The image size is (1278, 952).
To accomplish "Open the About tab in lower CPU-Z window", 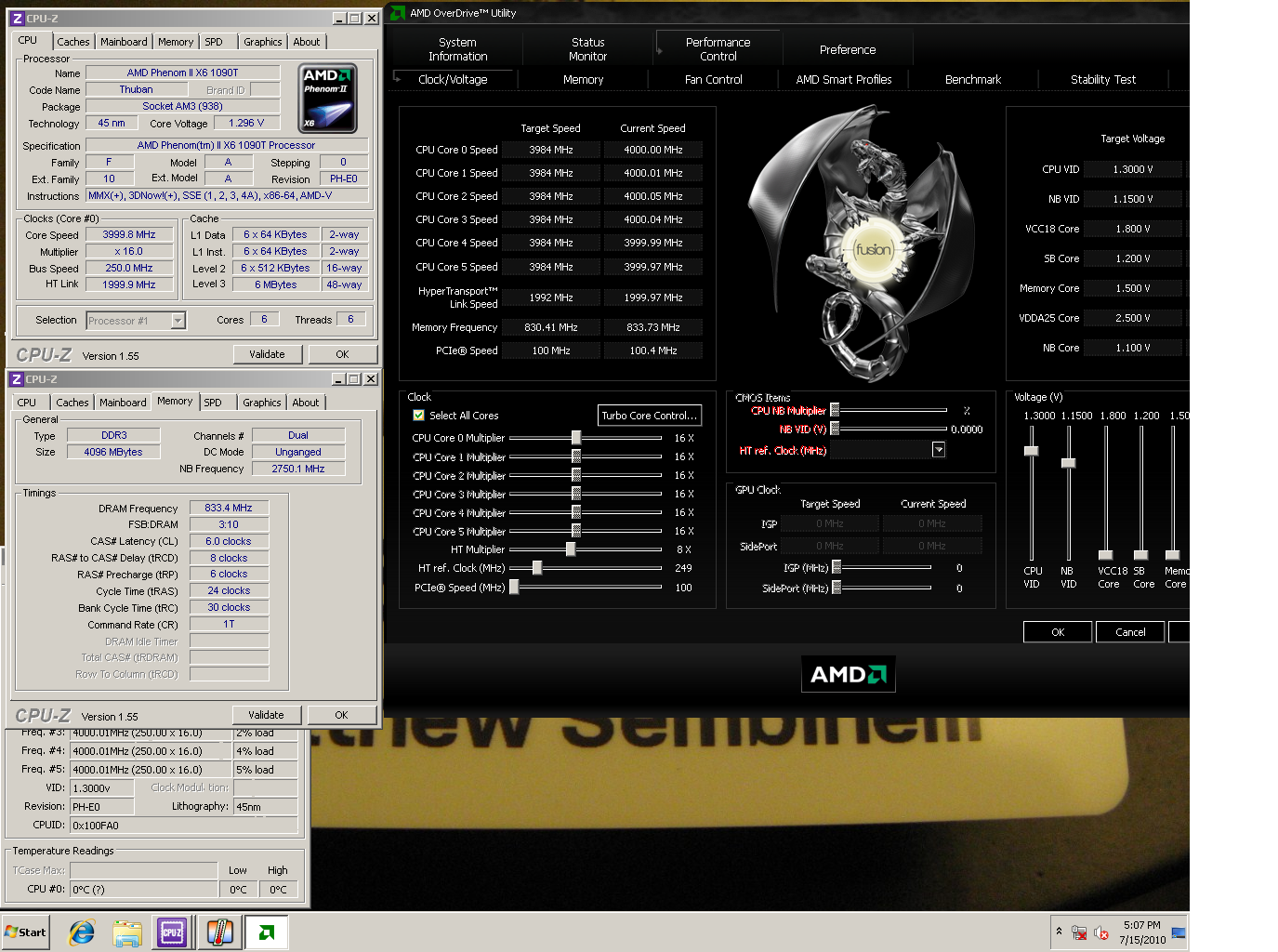I will point(306,403).
